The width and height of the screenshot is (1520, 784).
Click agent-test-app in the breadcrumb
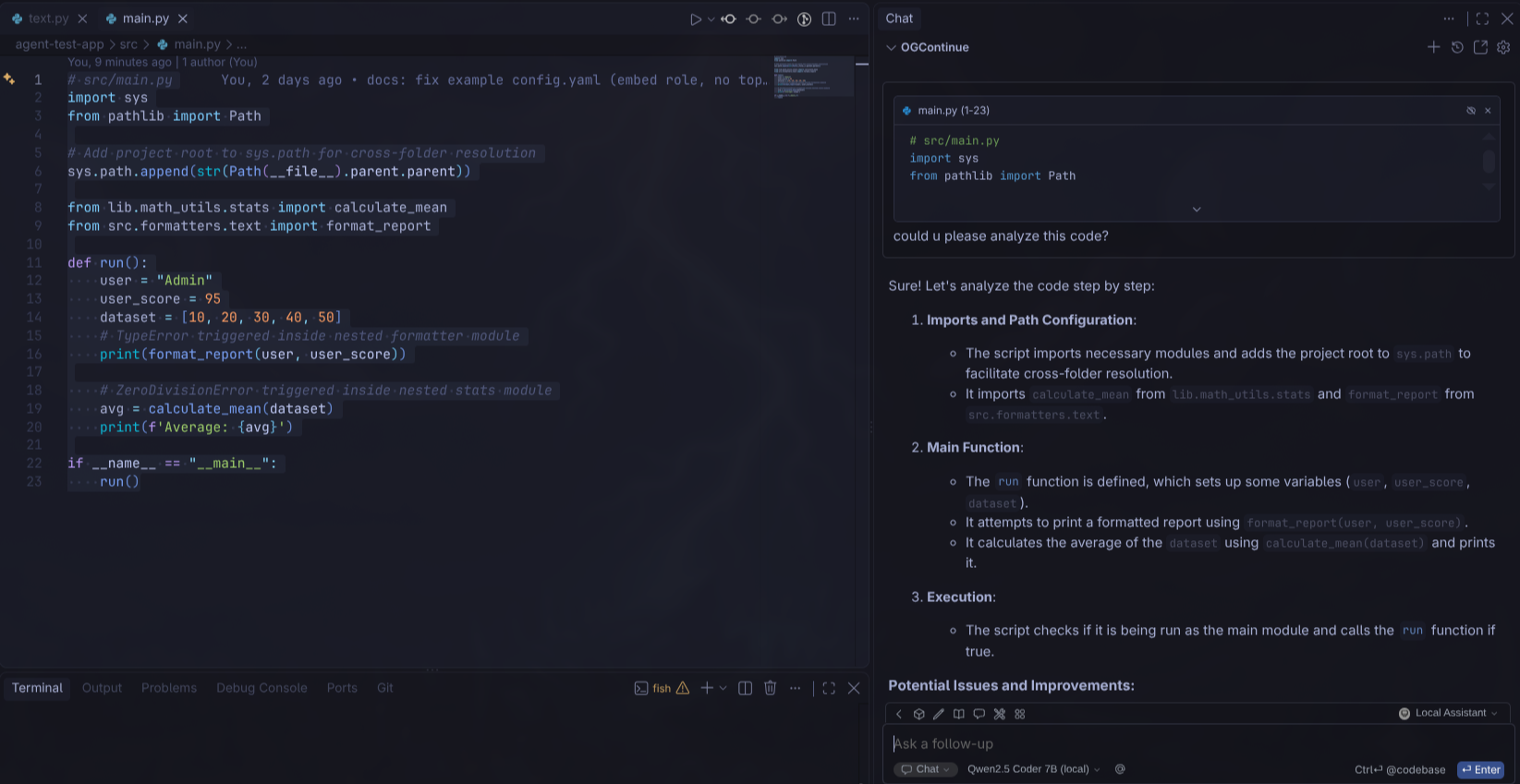[x=59, y=44]
